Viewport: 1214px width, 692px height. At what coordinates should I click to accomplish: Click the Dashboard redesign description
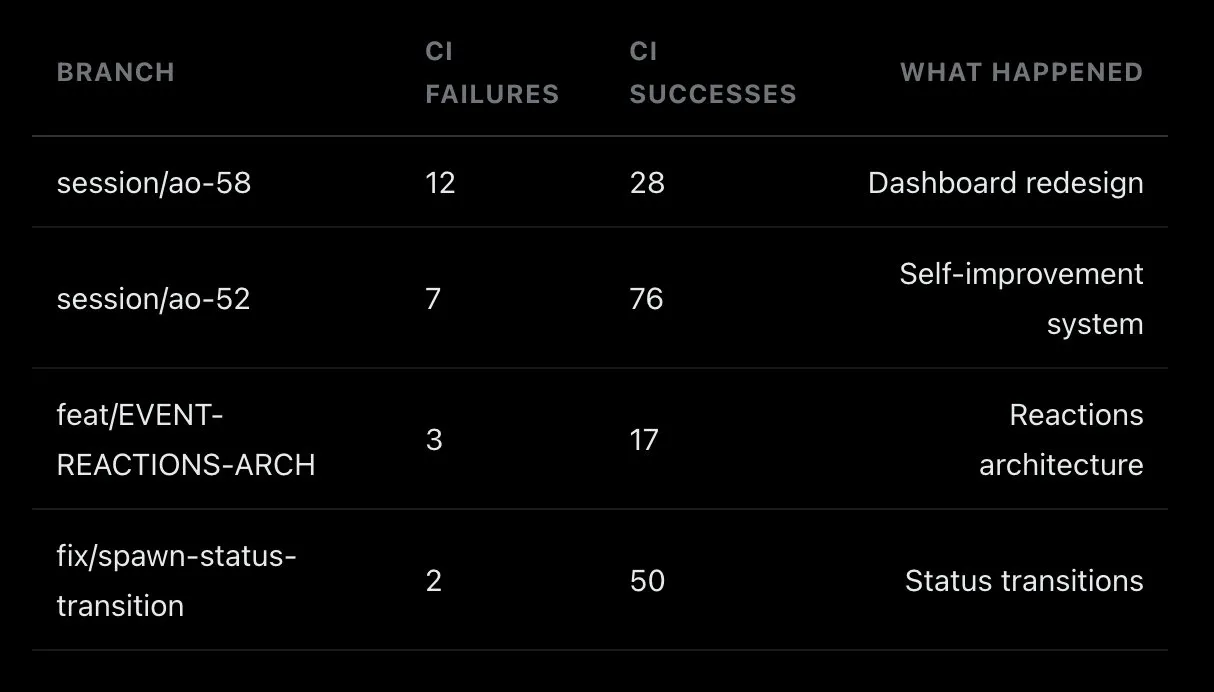[x=1005, y=183]
